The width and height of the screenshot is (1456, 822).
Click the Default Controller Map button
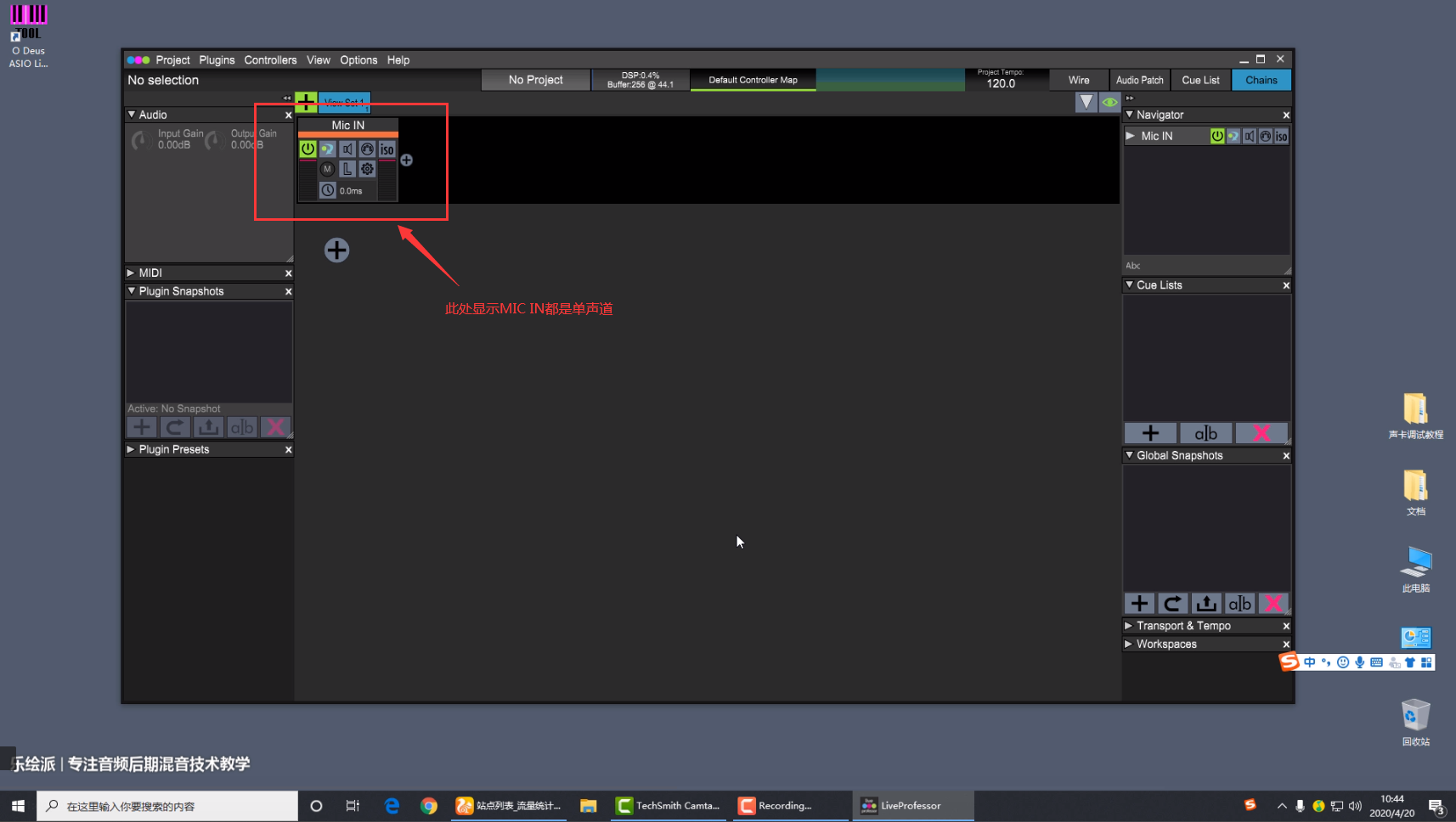(x=753, y=80)
